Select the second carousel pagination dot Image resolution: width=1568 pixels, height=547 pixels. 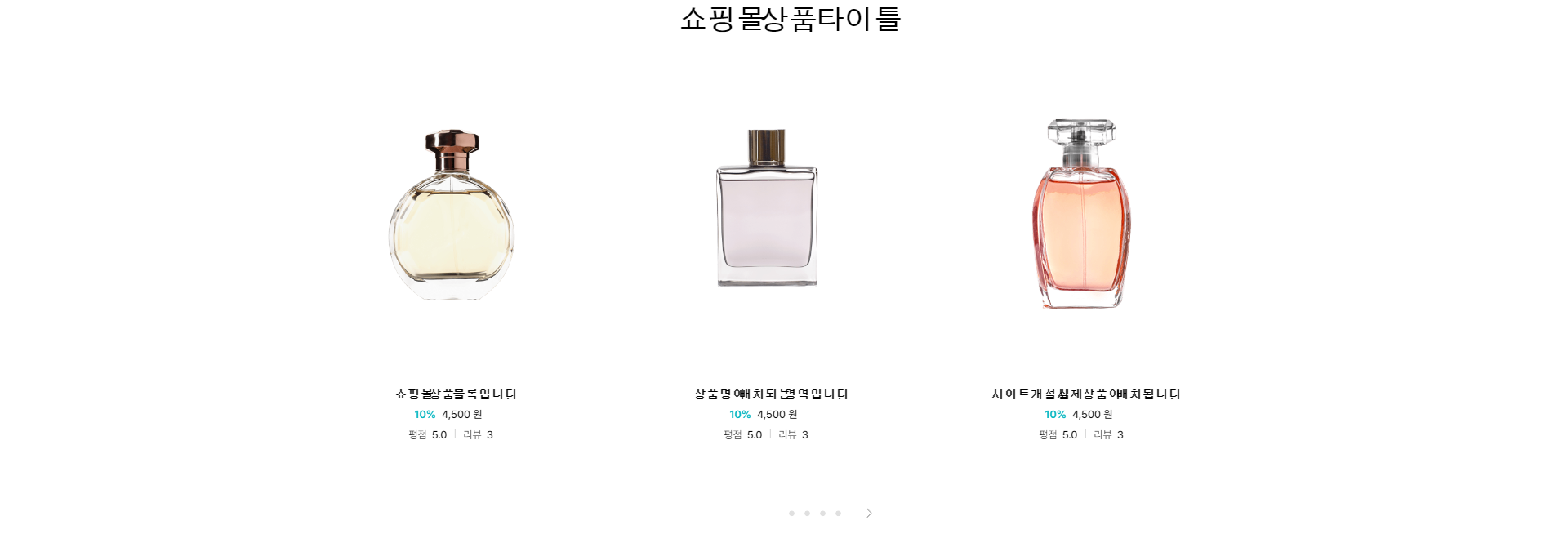coord(807,514)
